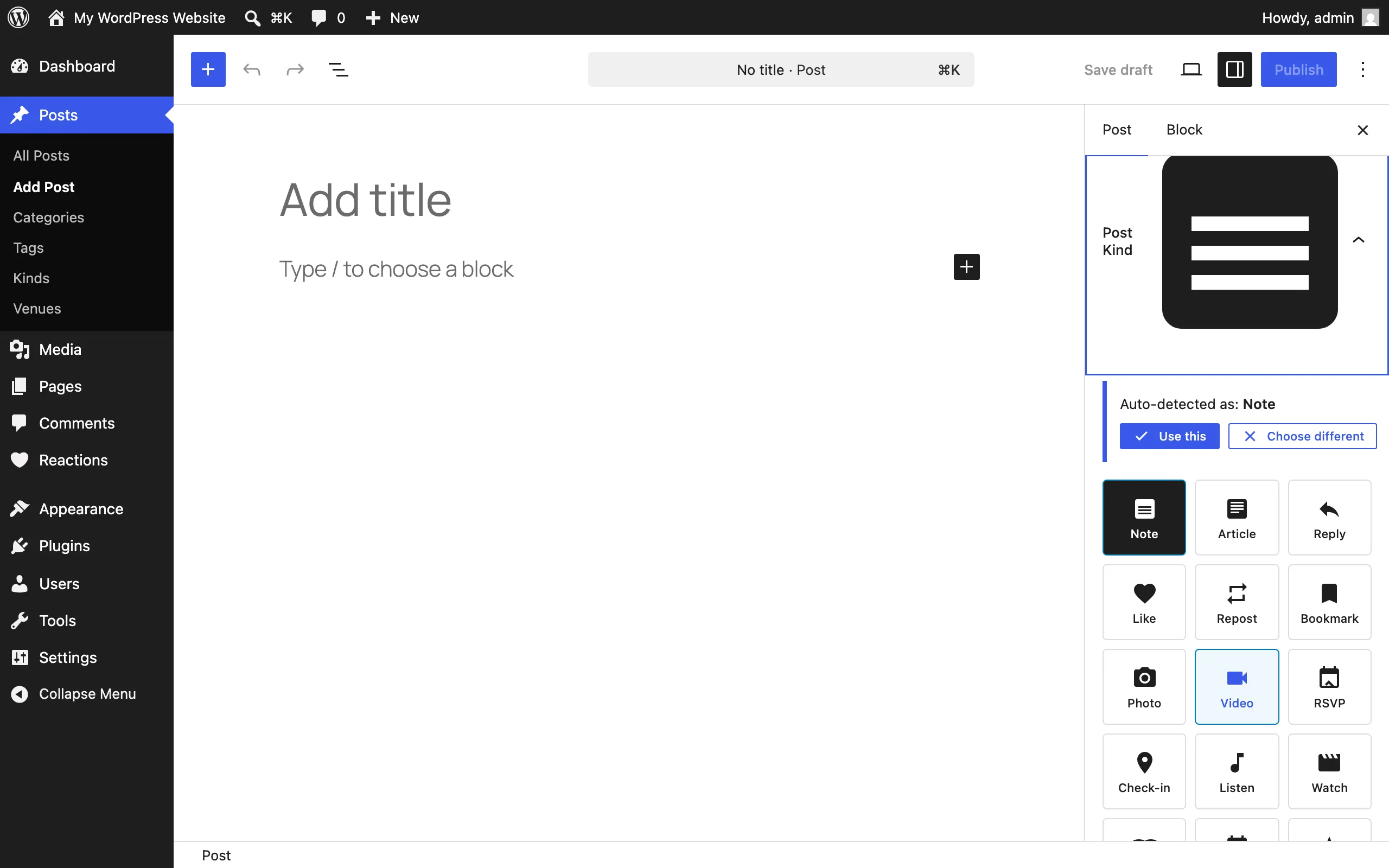The image size is (1389, 868).
Task: Select the Video post kind
Action: coord(1237,687)
